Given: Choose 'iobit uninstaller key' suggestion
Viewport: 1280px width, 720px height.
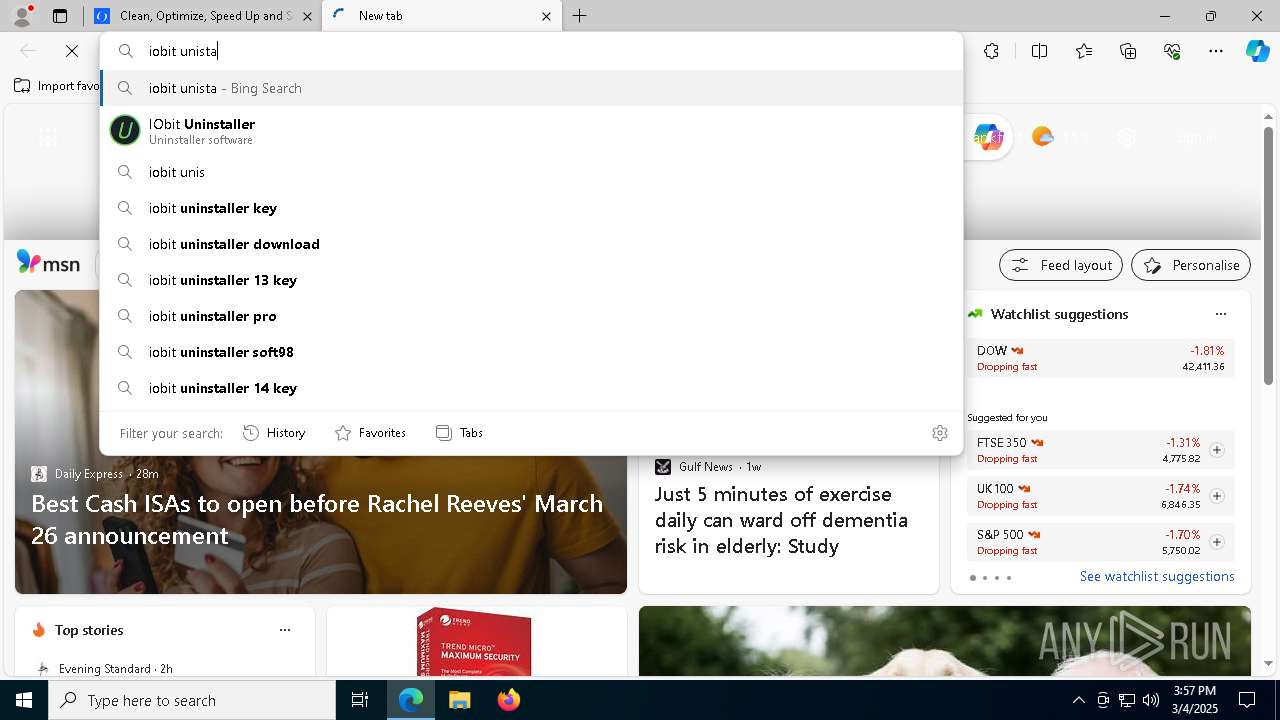Looking at the screenshot, I should (x=531, y=208).
